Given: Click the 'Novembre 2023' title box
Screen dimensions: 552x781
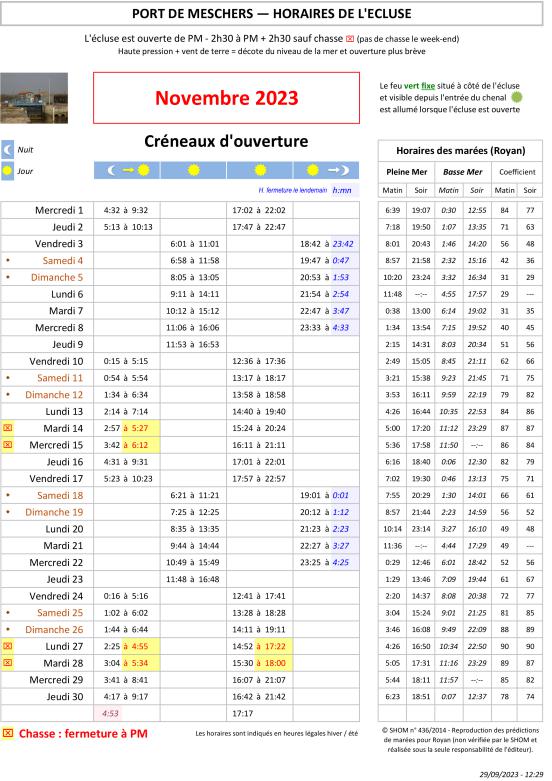Looking at the screenshot, I should [226, 98].
